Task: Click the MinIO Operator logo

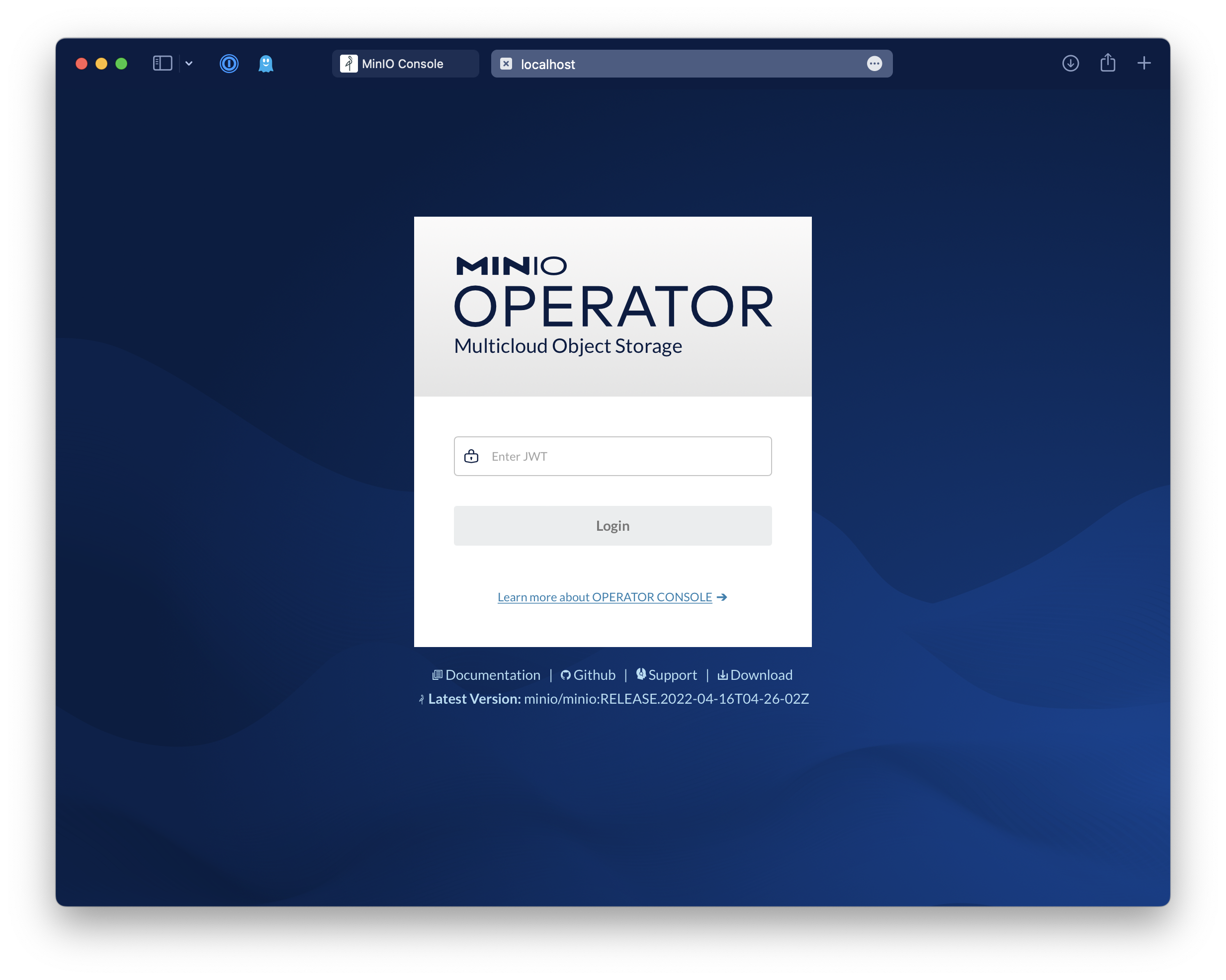Action: click(x=613, y=306)
